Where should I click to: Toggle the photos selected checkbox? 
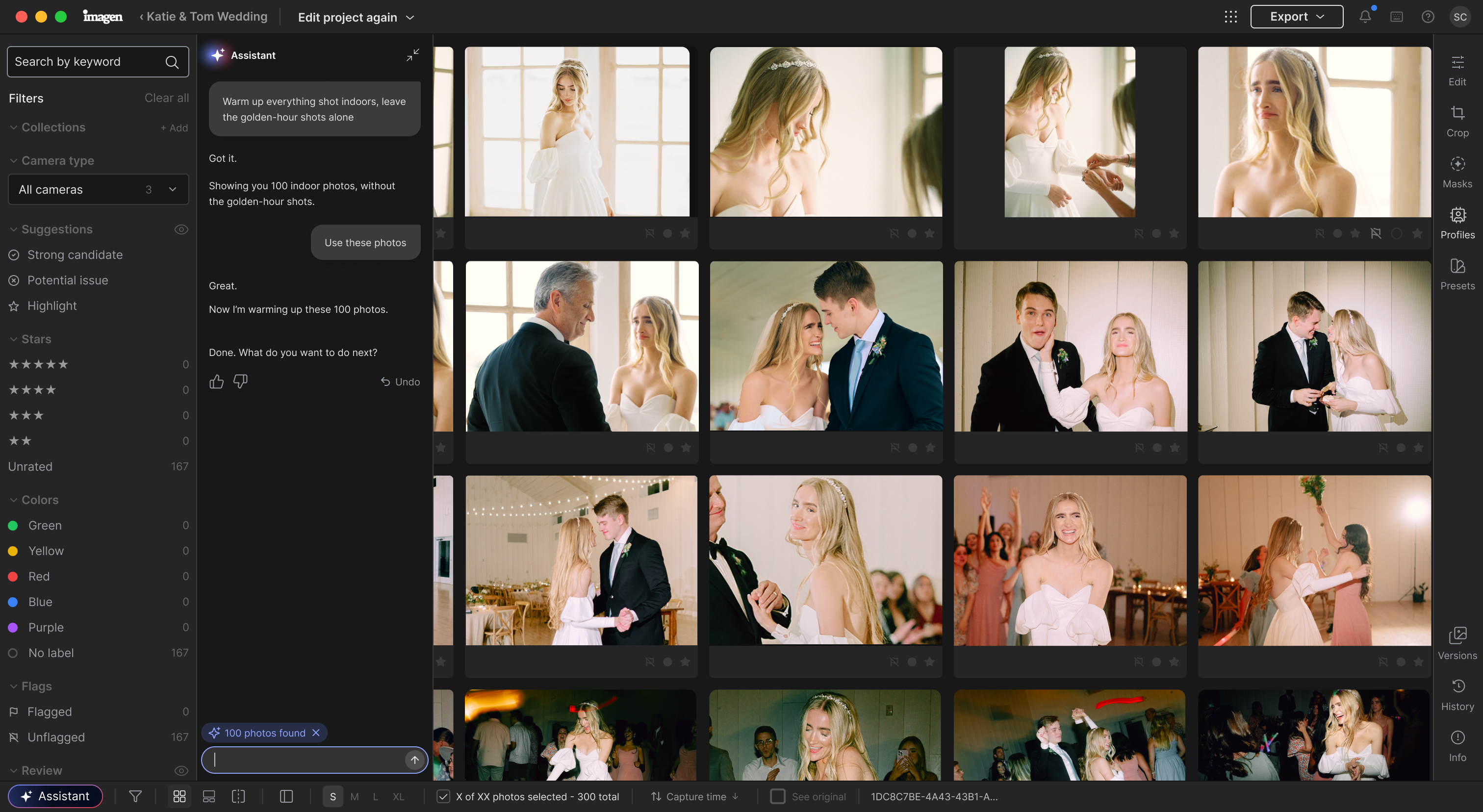(443, 796)
